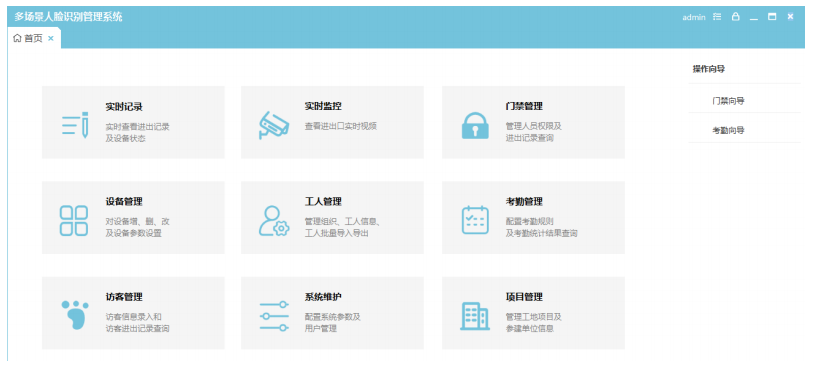Screen dimensions: 820x366
Task: Open 考勤向导 in the guide panel
Action: click(728, 130)
